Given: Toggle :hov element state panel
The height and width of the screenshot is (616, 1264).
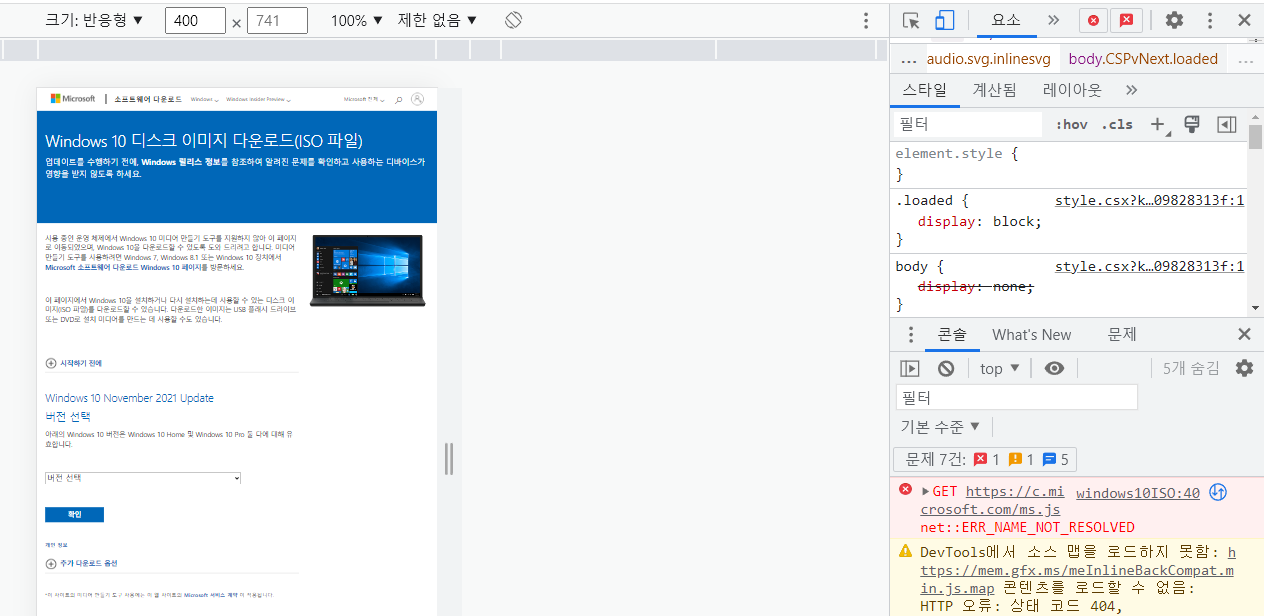Looking at the screenshot, I should [1071, 124].
